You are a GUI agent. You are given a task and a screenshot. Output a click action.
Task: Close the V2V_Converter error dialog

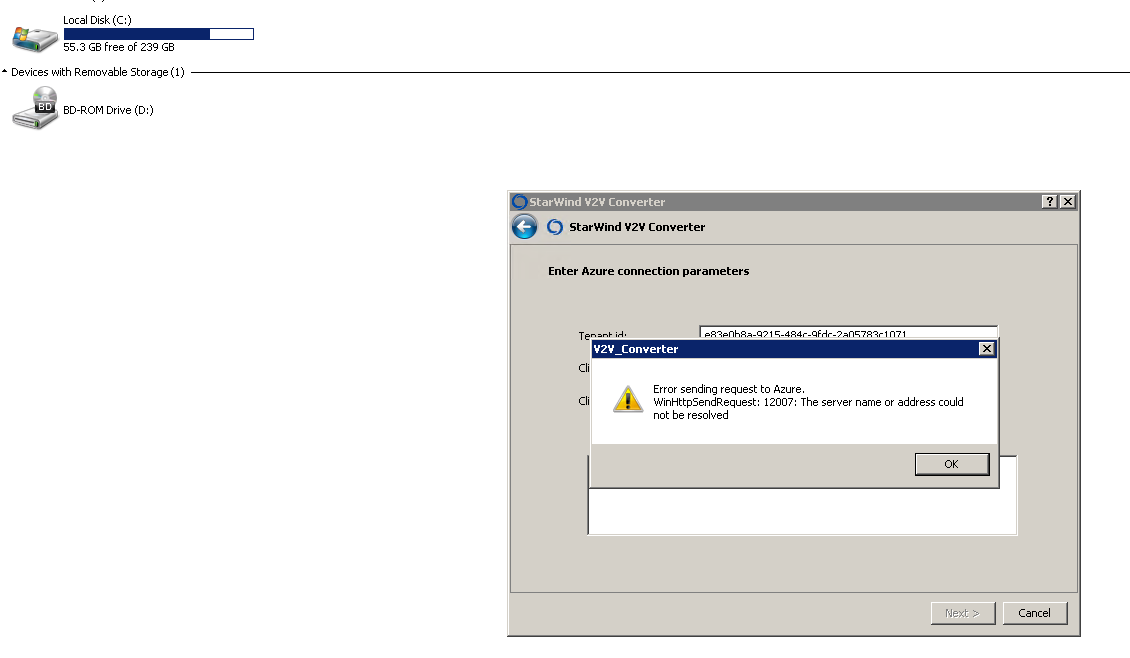(x=987, y=349)
